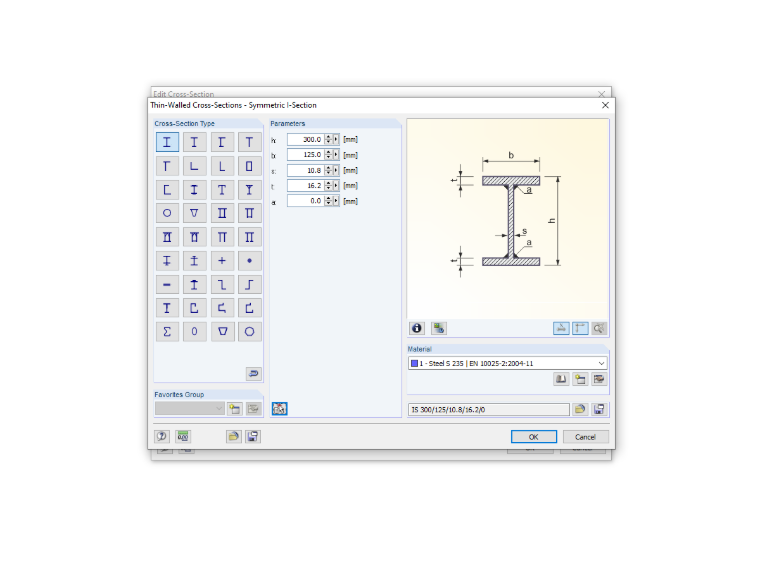The image size is (760, 570).
Task: Select the C channel section type
Action: pyautogui.click(x=167, y=190)
